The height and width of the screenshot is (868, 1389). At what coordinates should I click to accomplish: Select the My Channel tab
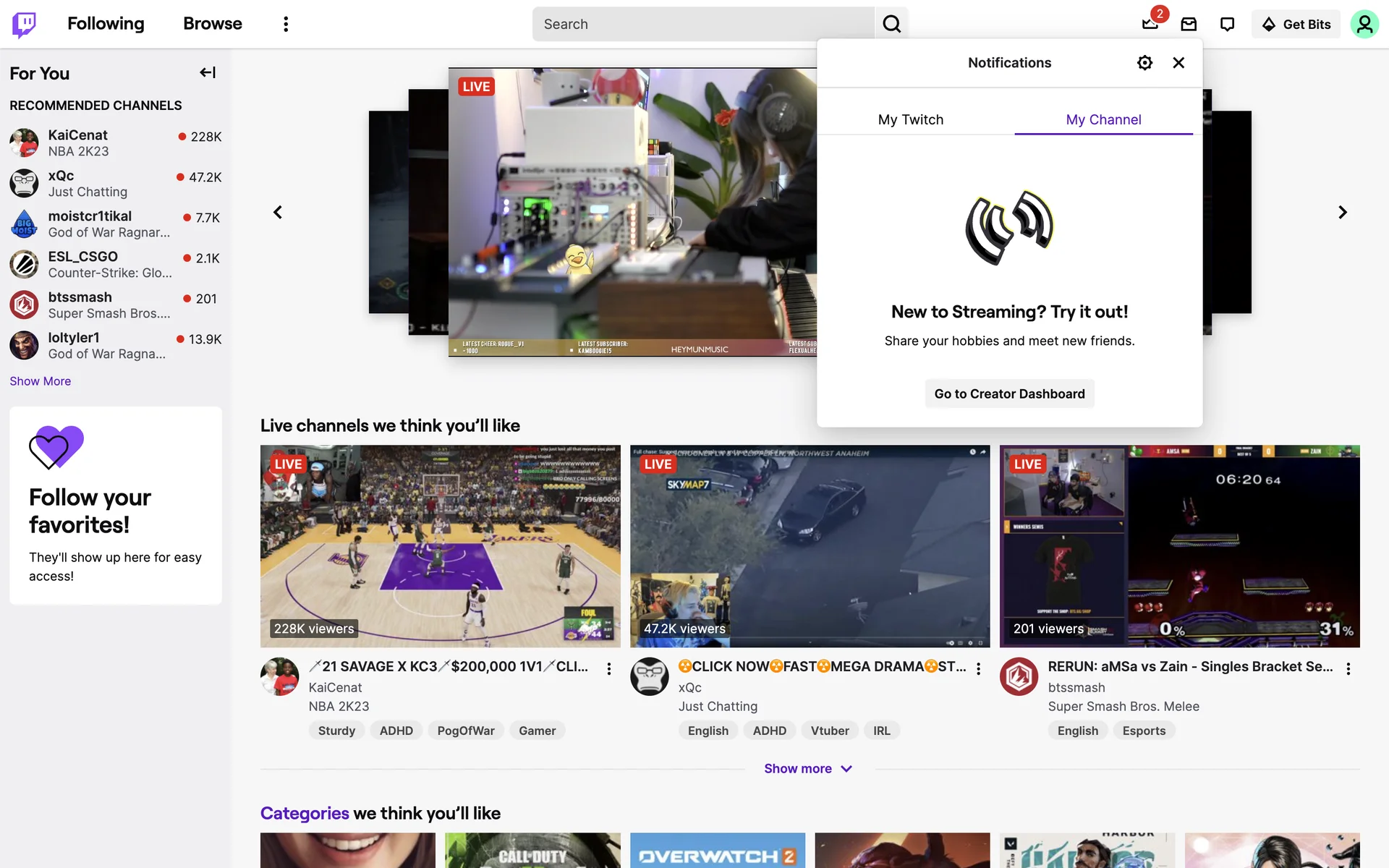pos(1103,119)
